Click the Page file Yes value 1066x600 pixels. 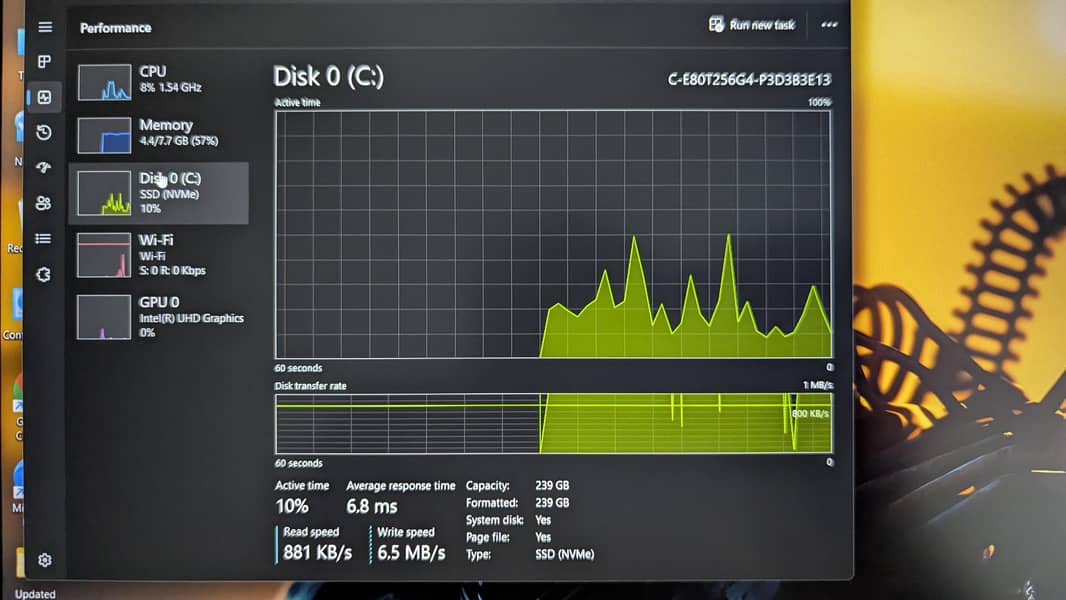click(543, 537)
